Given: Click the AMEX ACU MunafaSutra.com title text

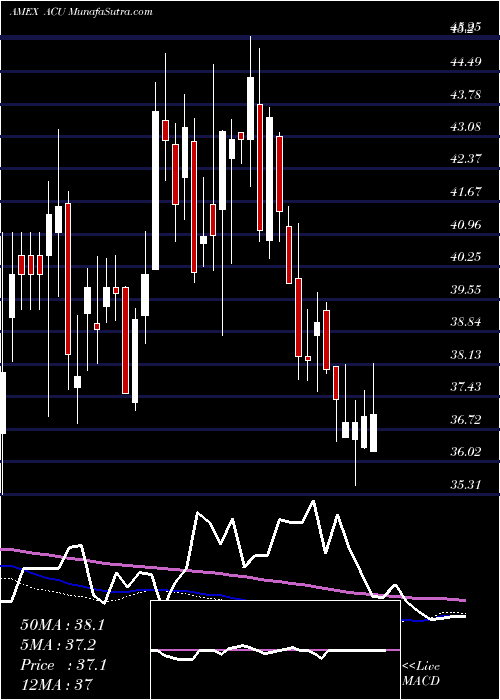Looking at the screenshot, I should click(81, 12).
